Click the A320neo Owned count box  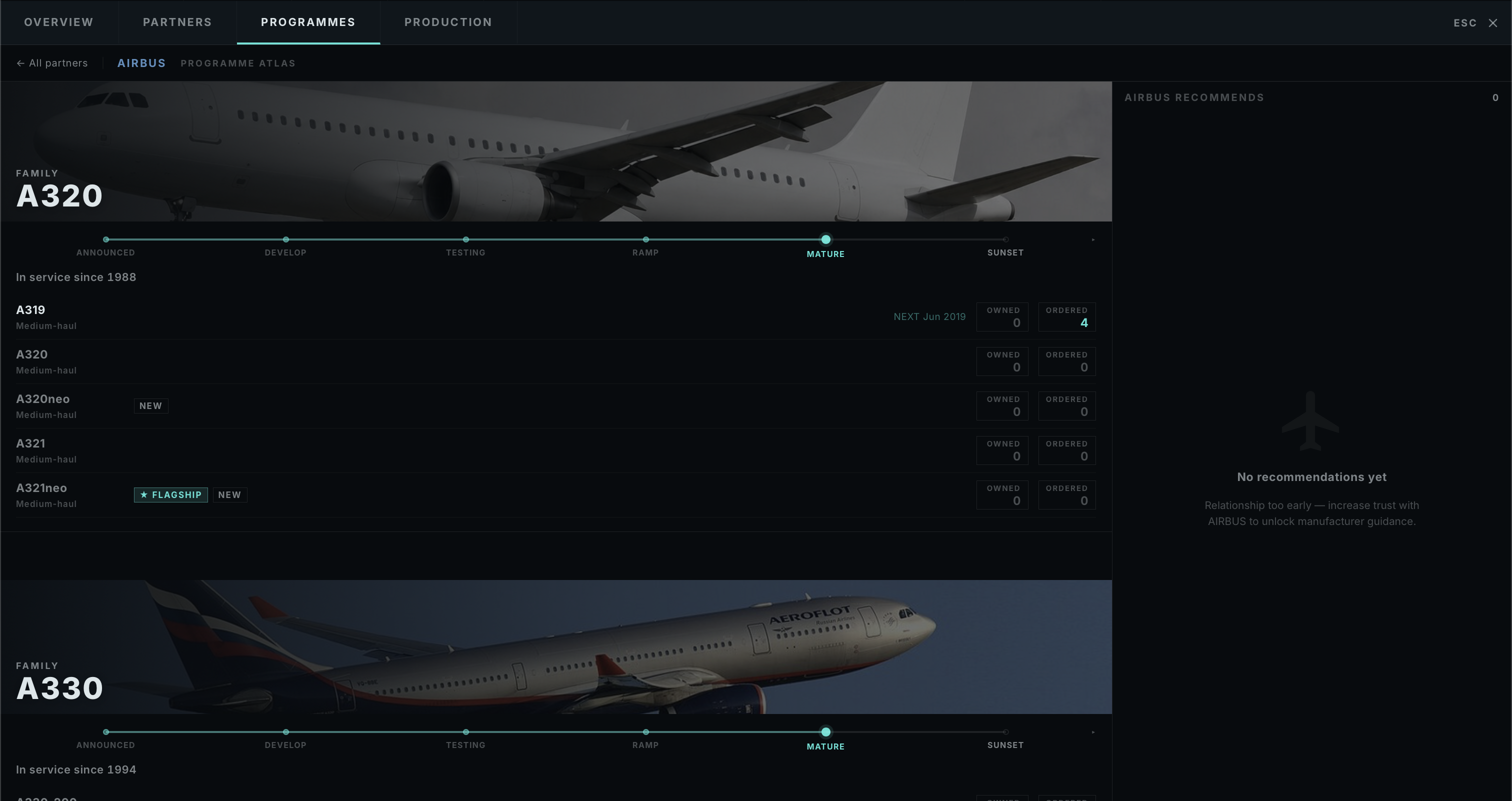pos(1002,406)
